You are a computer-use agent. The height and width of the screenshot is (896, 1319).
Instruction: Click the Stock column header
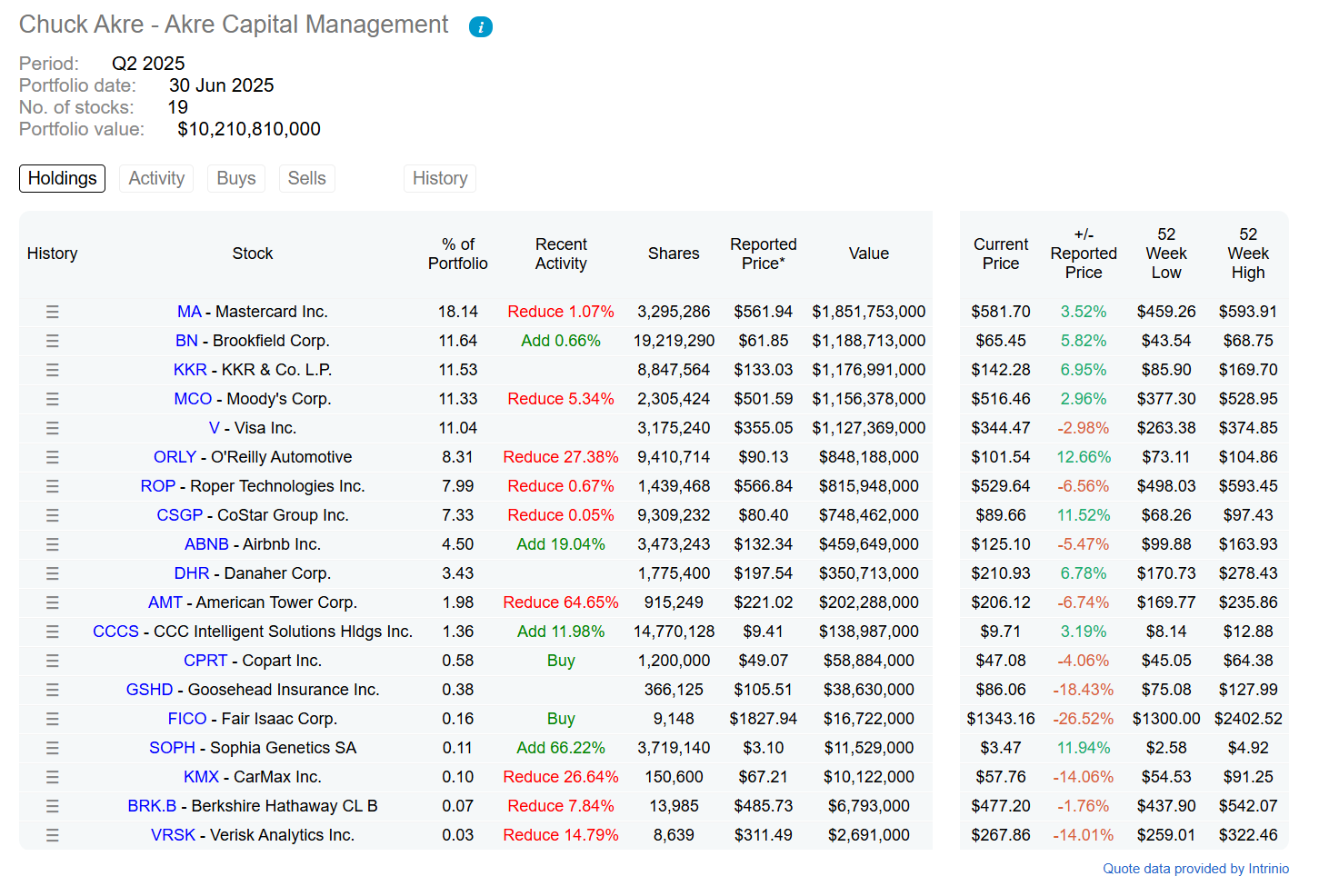point(253,254)
